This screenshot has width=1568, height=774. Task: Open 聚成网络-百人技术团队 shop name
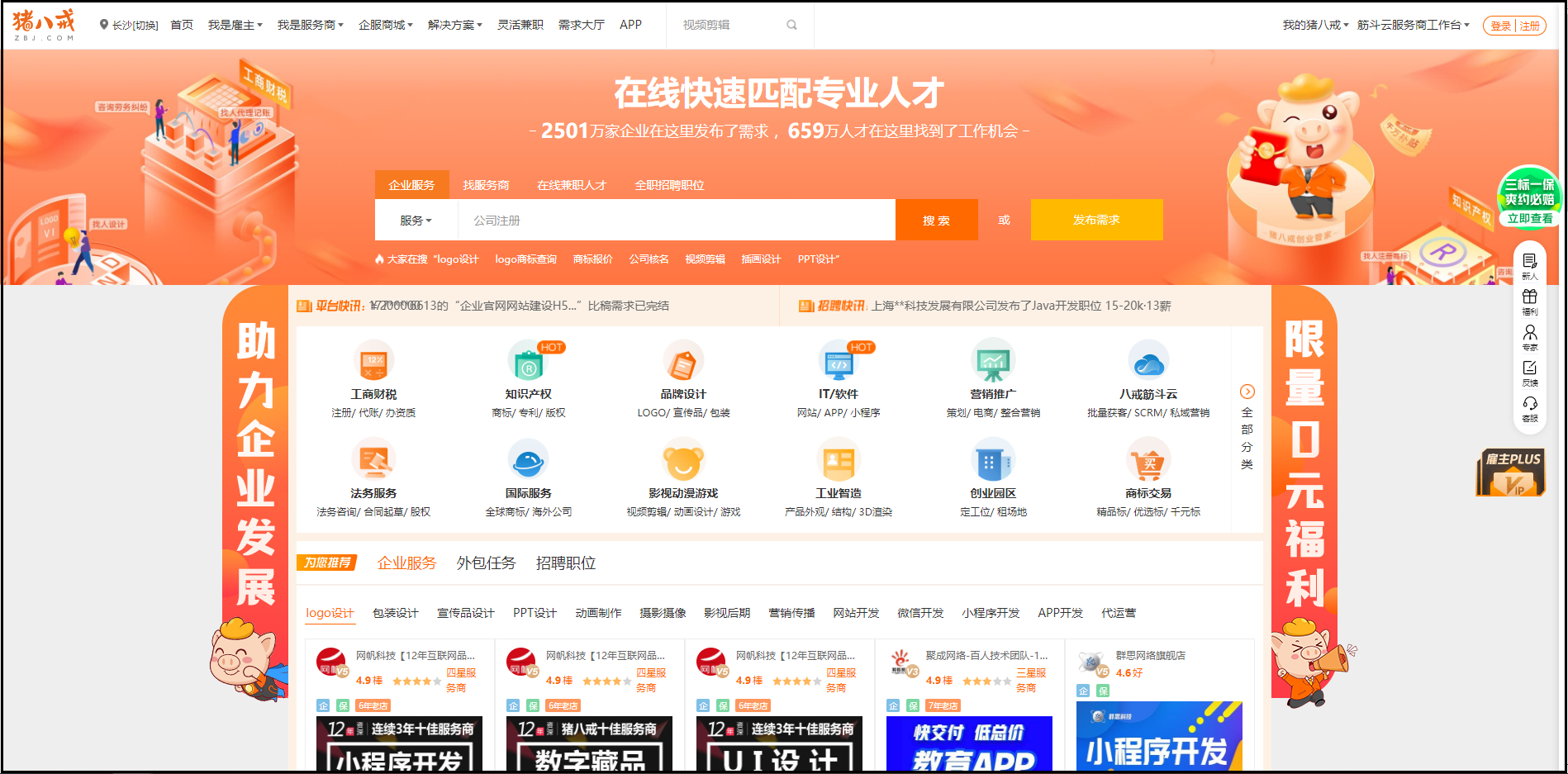pyautogui.click(x=986, y=655)
